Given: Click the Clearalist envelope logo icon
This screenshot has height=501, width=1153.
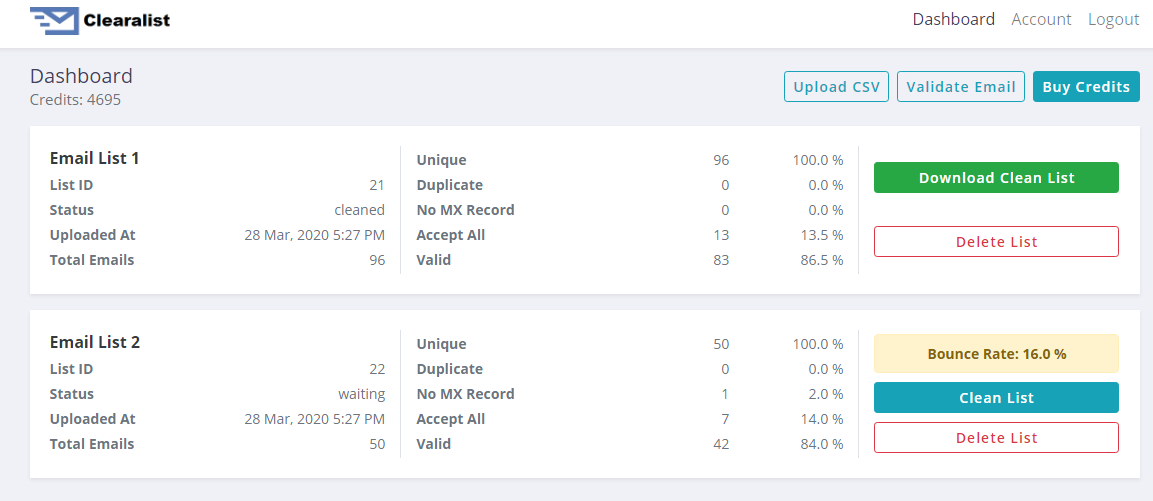Looking at the screenshot, I should (x=54, y=20).
